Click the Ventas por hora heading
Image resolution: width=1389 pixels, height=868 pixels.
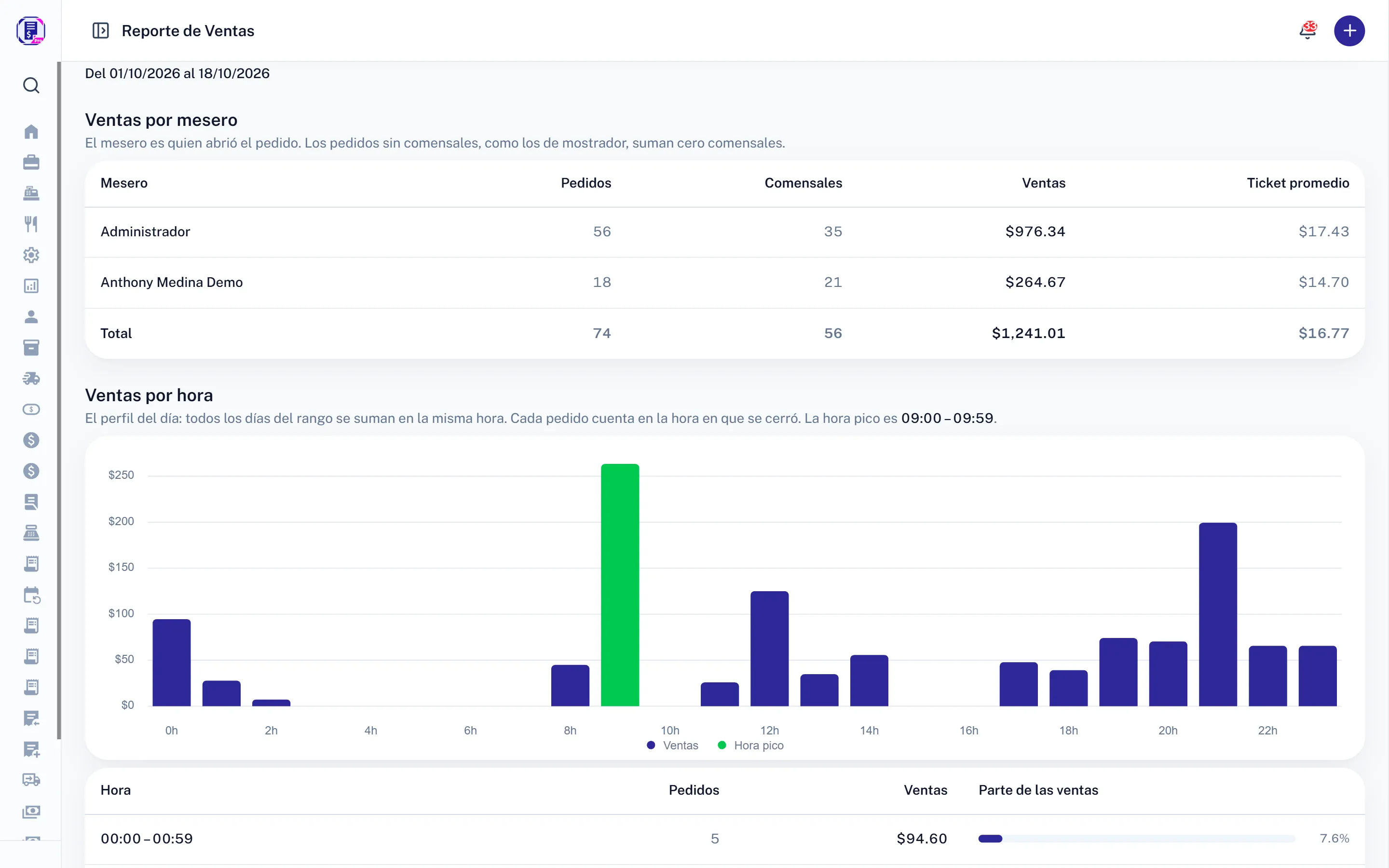tap(149, 395)
